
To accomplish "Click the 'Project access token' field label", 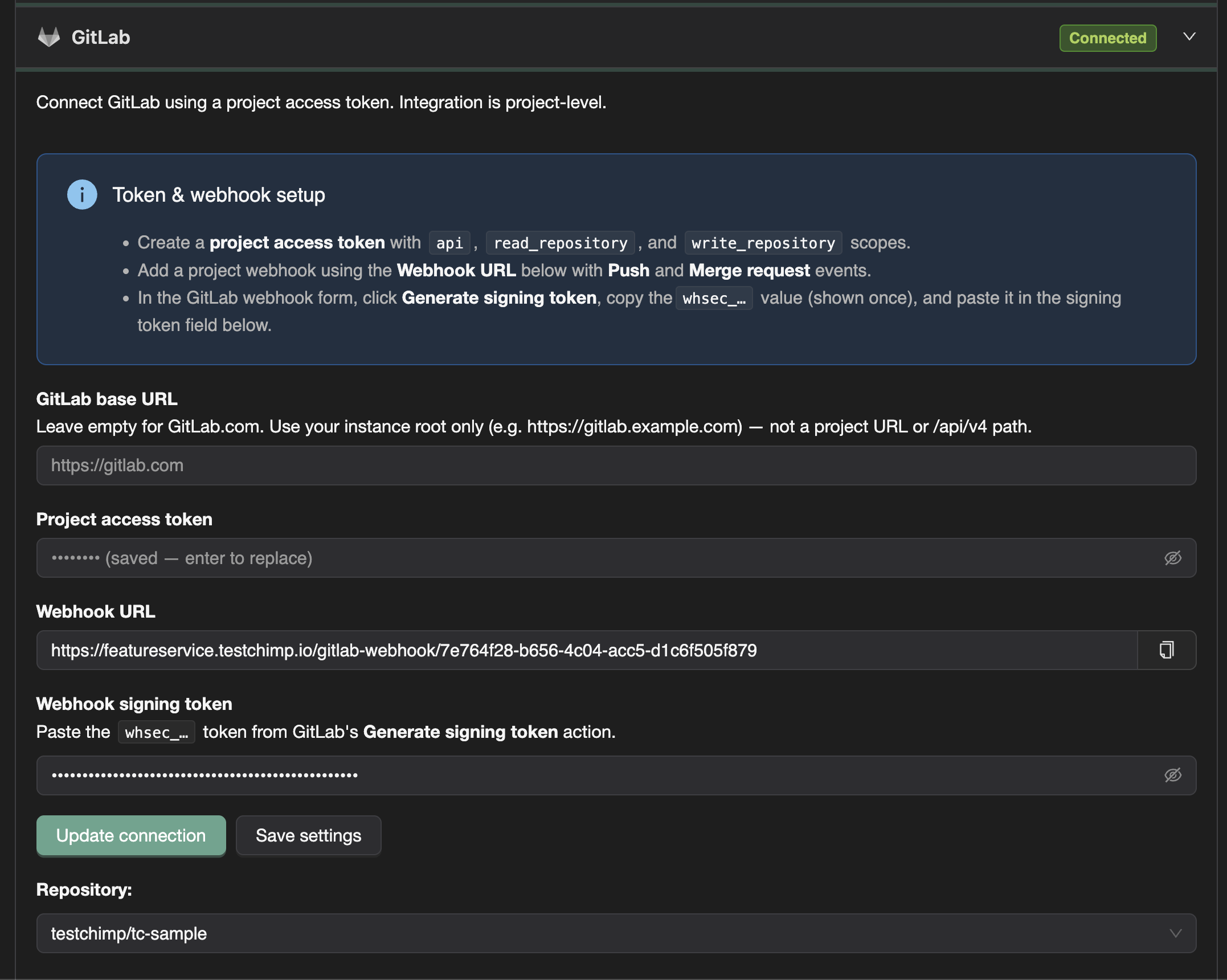I will tap(124, 519).
